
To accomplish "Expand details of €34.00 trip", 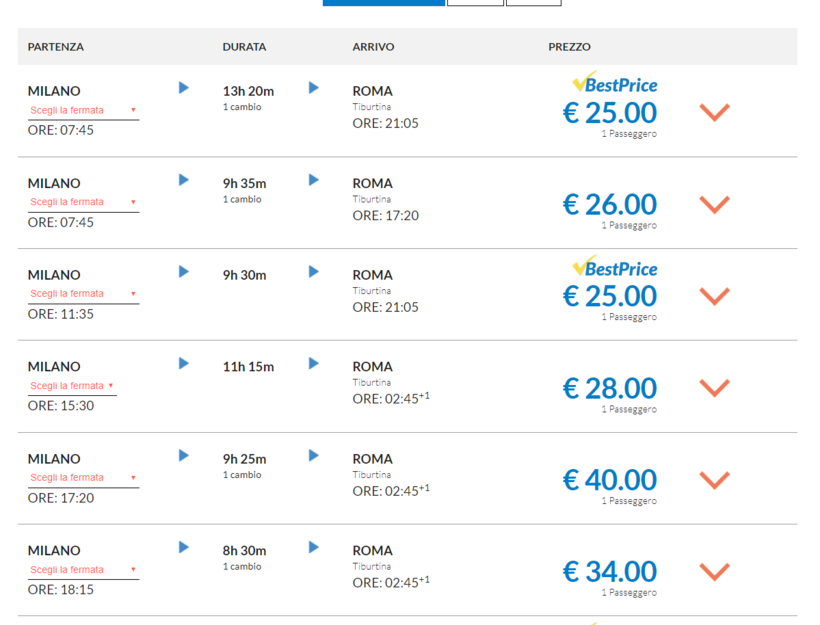I will coord(714,572).
